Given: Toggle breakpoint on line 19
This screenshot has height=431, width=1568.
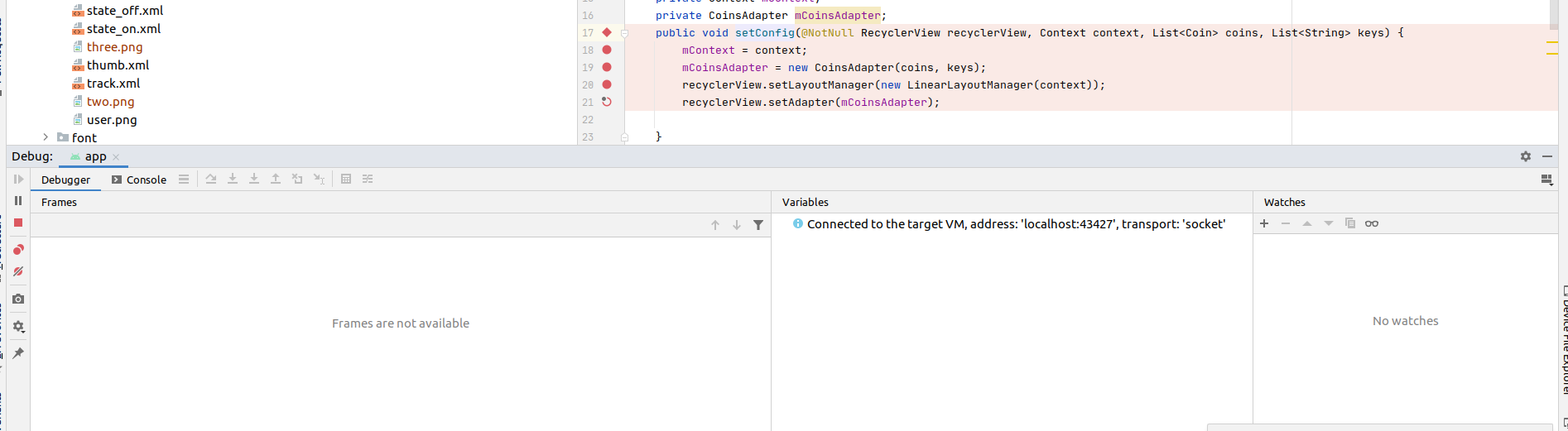Looking at the screenshot, I should tap(607, 67).
